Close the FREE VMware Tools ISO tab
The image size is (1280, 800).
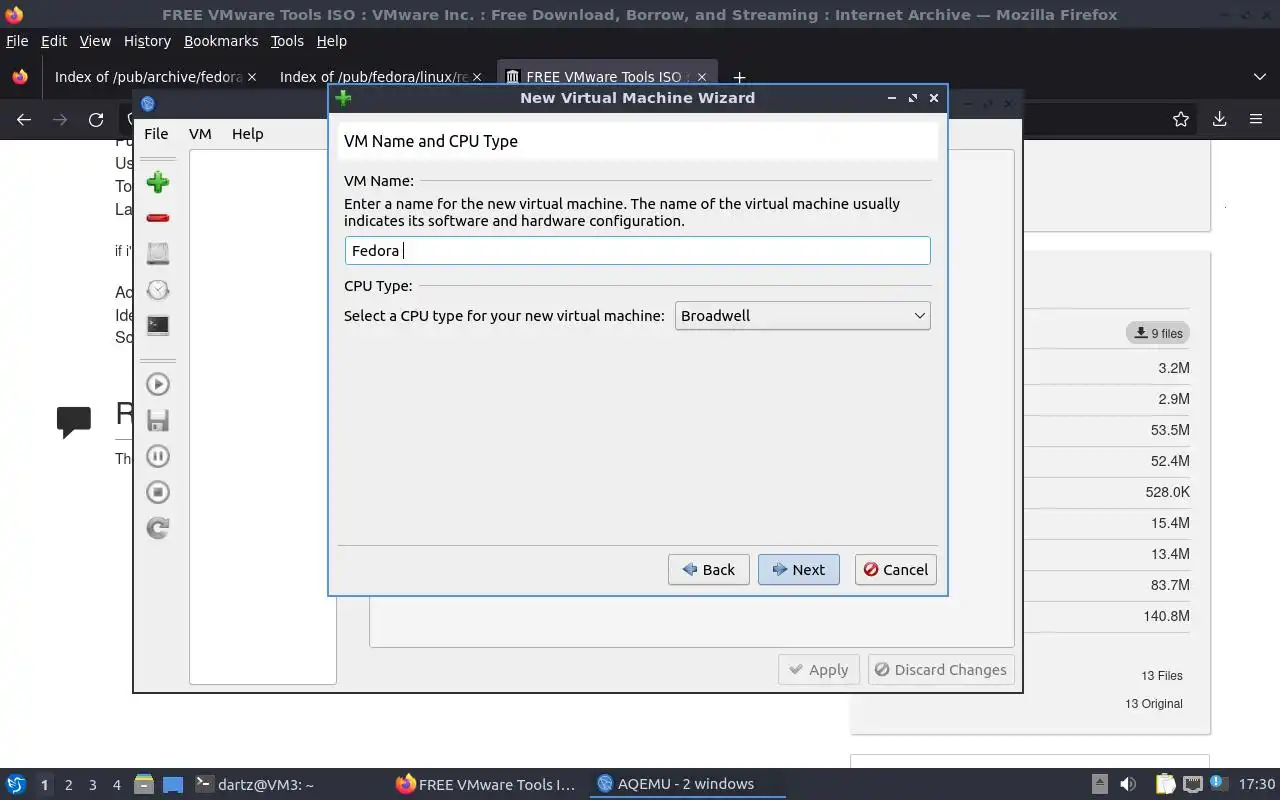point(702,77)
